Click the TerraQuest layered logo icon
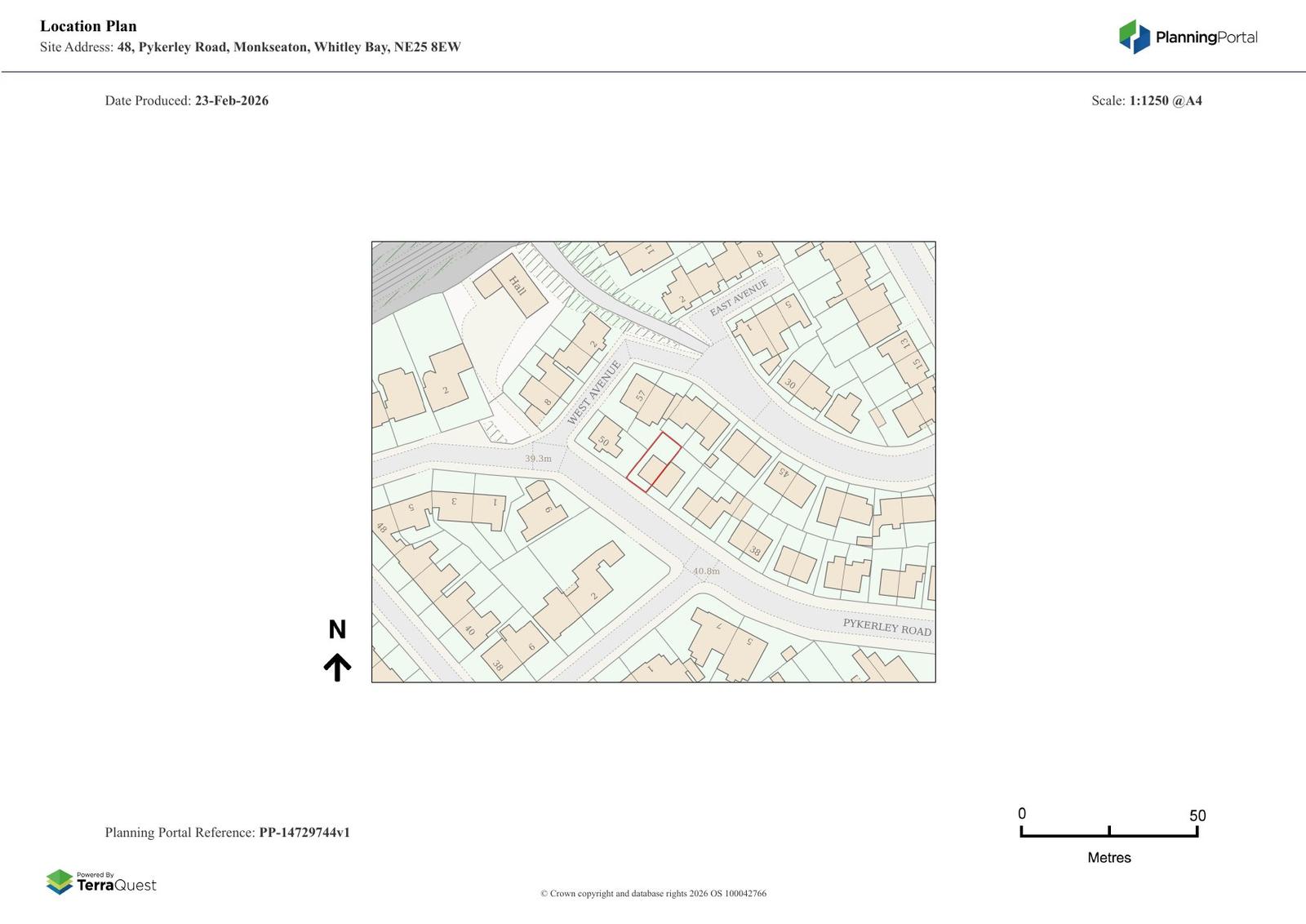The image size is (1306, 924). 60,882
